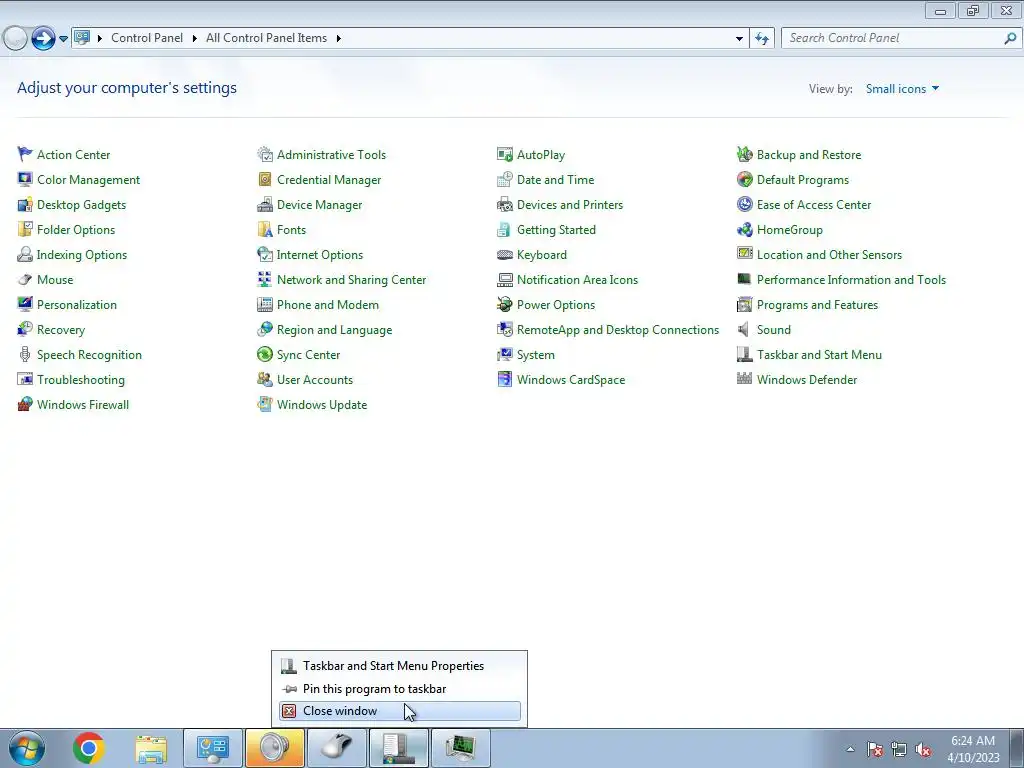The height and width of the screenshot is (768, 1024).
Task: Click the Windows Defender icon
Action: click(744, 379)
